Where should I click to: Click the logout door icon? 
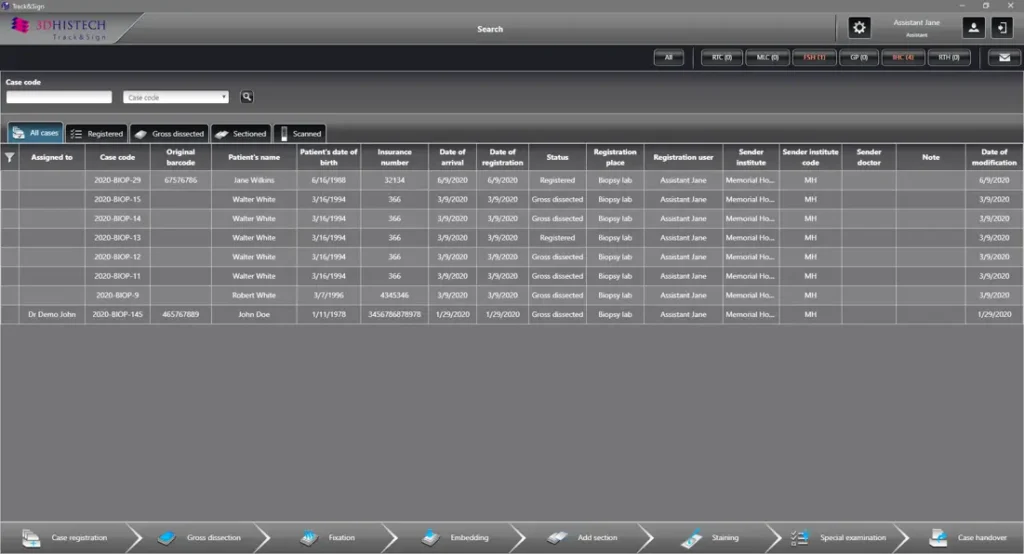(1002, 27)
